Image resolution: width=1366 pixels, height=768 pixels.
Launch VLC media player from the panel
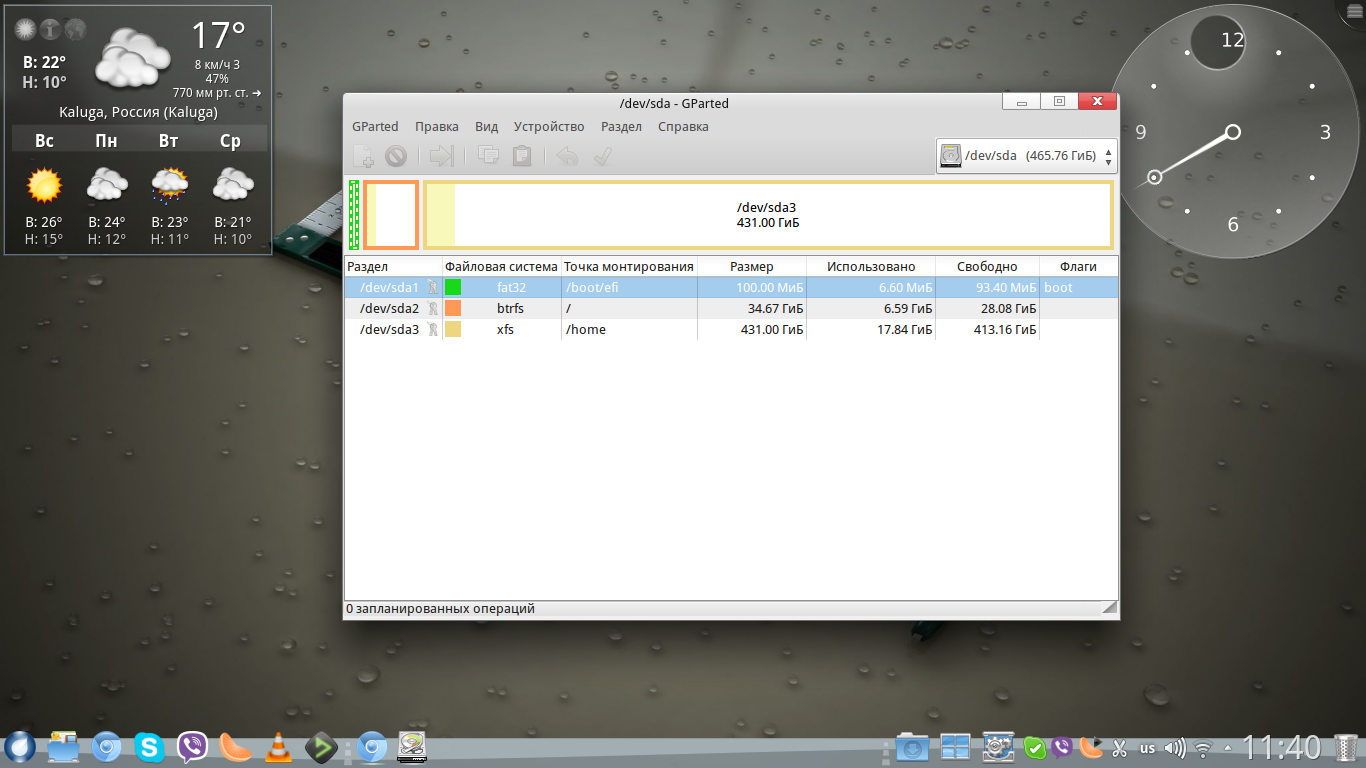(x=279, y=747)
